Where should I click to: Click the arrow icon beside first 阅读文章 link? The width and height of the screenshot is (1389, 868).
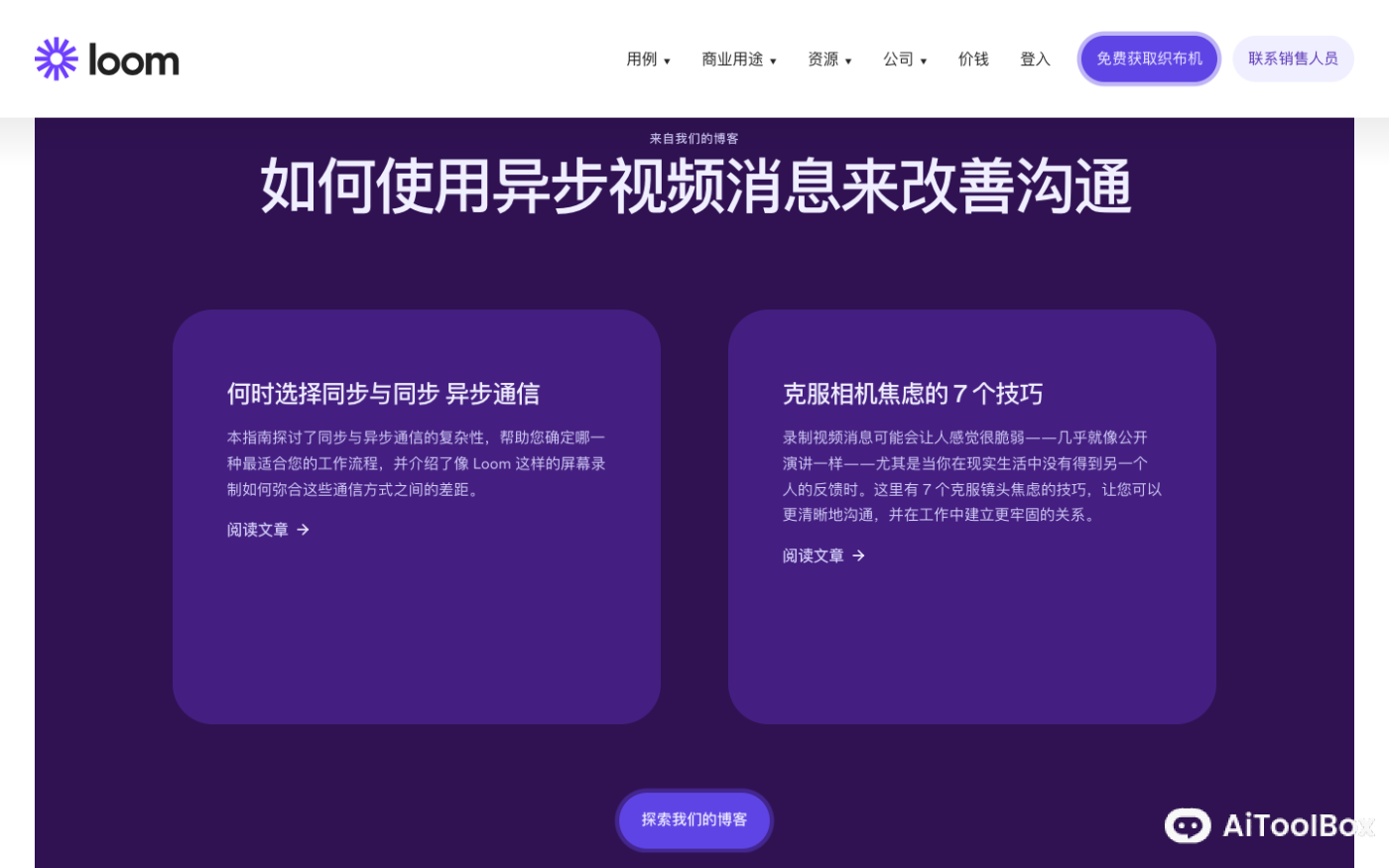point(303,530)
